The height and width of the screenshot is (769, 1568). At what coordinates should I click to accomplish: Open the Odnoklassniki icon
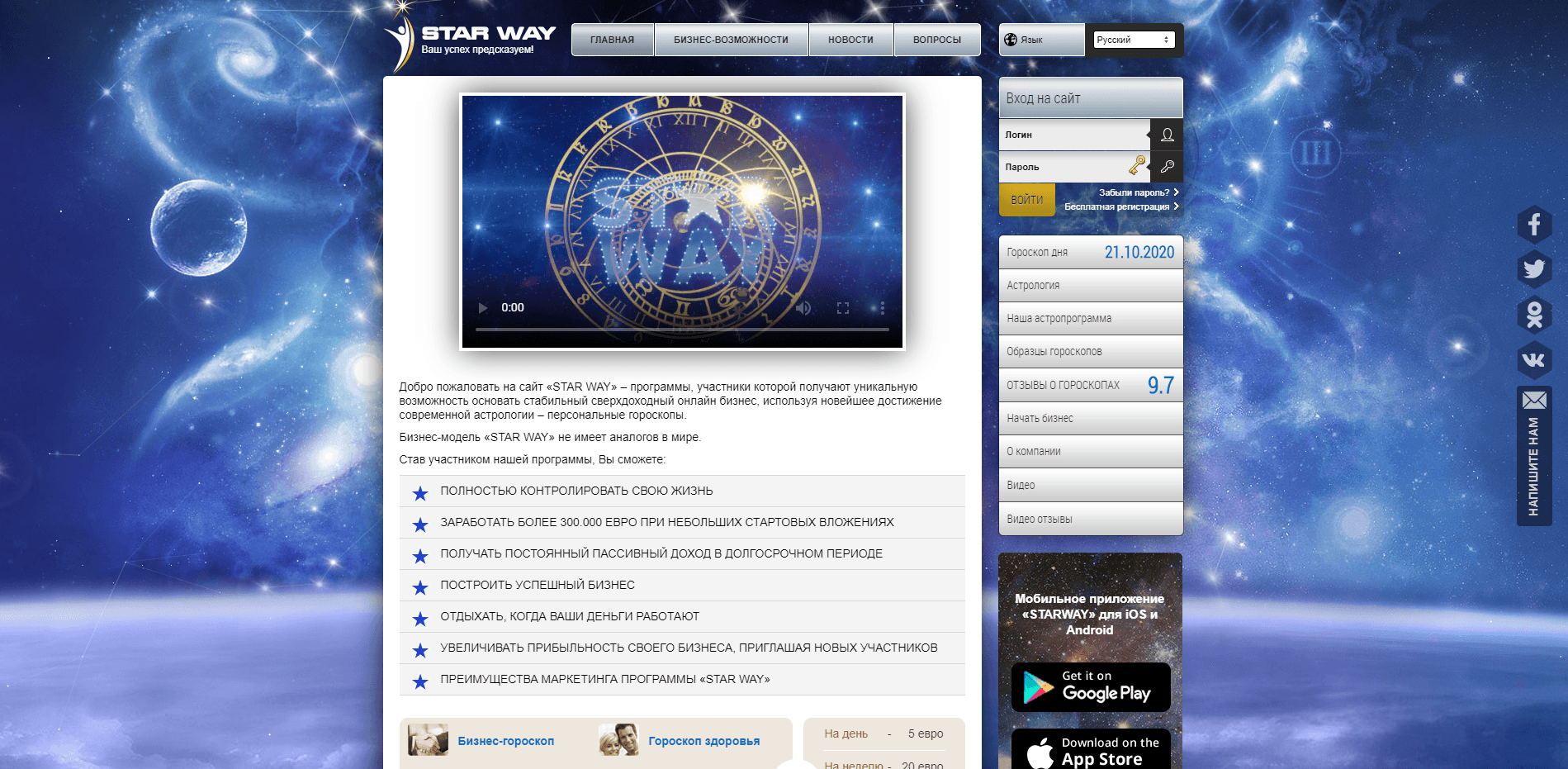point(1535,314)
